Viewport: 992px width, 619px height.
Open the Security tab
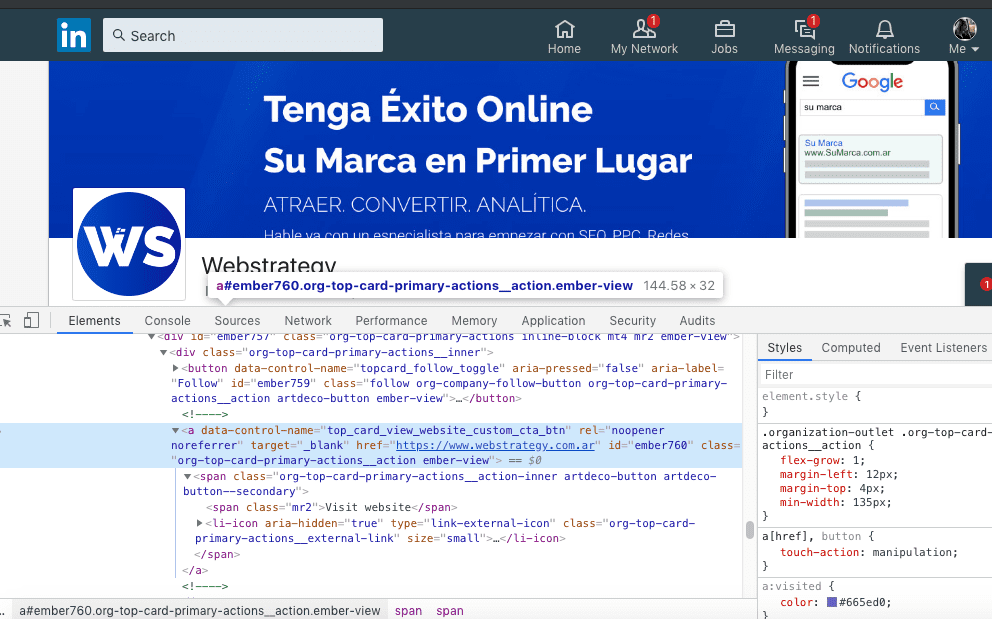pyautogui.click(x=632, y=321)
